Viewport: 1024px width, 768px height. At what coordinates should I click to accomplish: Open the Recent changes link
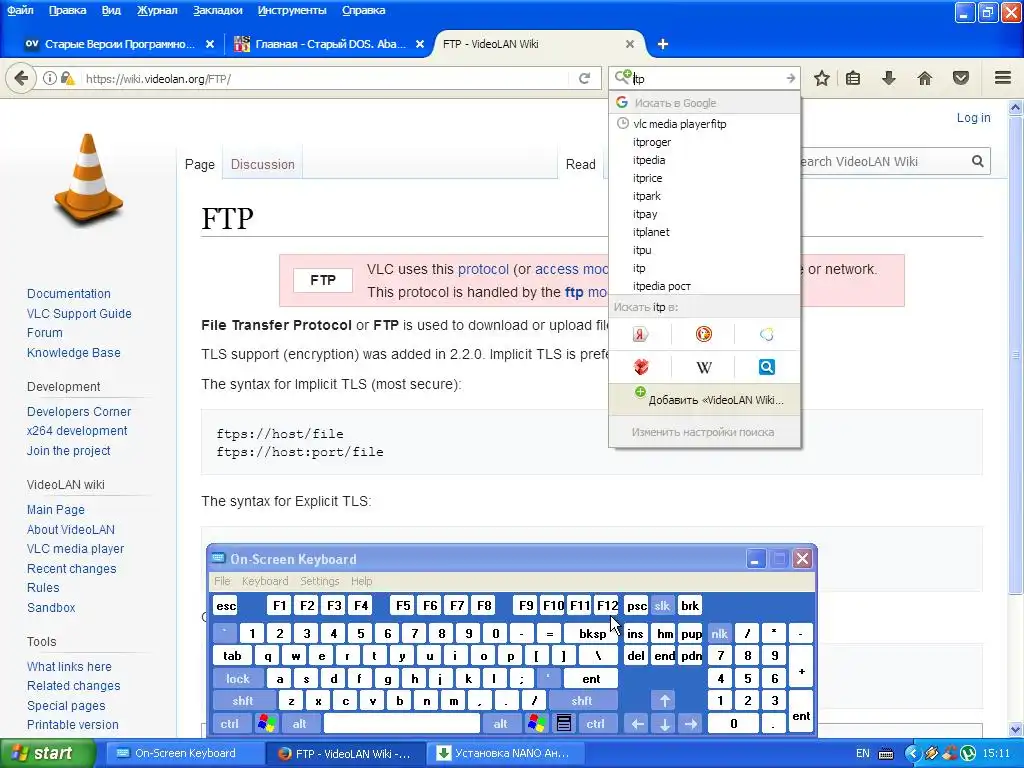72,569
